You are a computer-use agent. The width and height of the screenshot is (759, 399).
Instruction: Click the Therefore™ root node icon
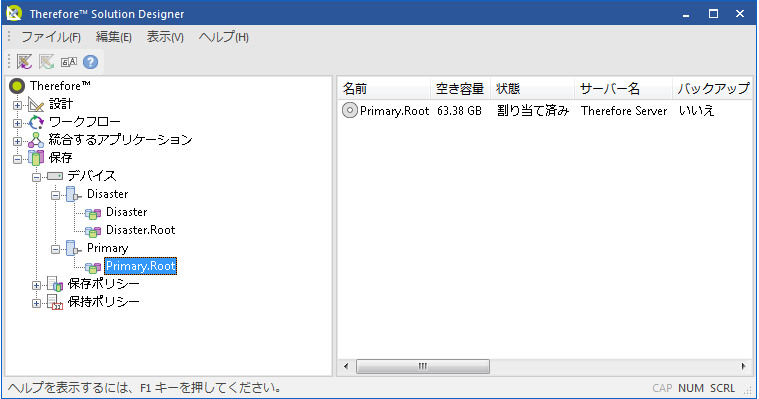17,86
